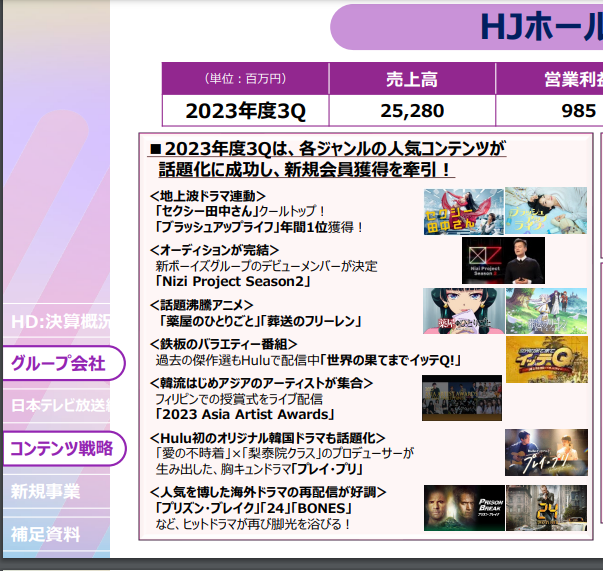Viewport: 603px width, 571px height.
Task: Click the Nizi Project Season 2 thumbnail
Action: click(x=503, y=260)
